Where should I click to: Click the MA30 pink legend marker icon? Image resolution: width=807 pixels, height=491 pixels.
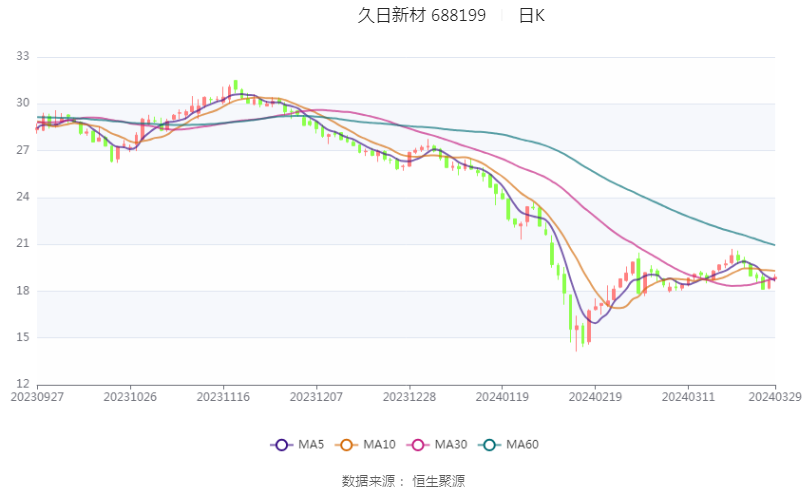coord(421,444)
